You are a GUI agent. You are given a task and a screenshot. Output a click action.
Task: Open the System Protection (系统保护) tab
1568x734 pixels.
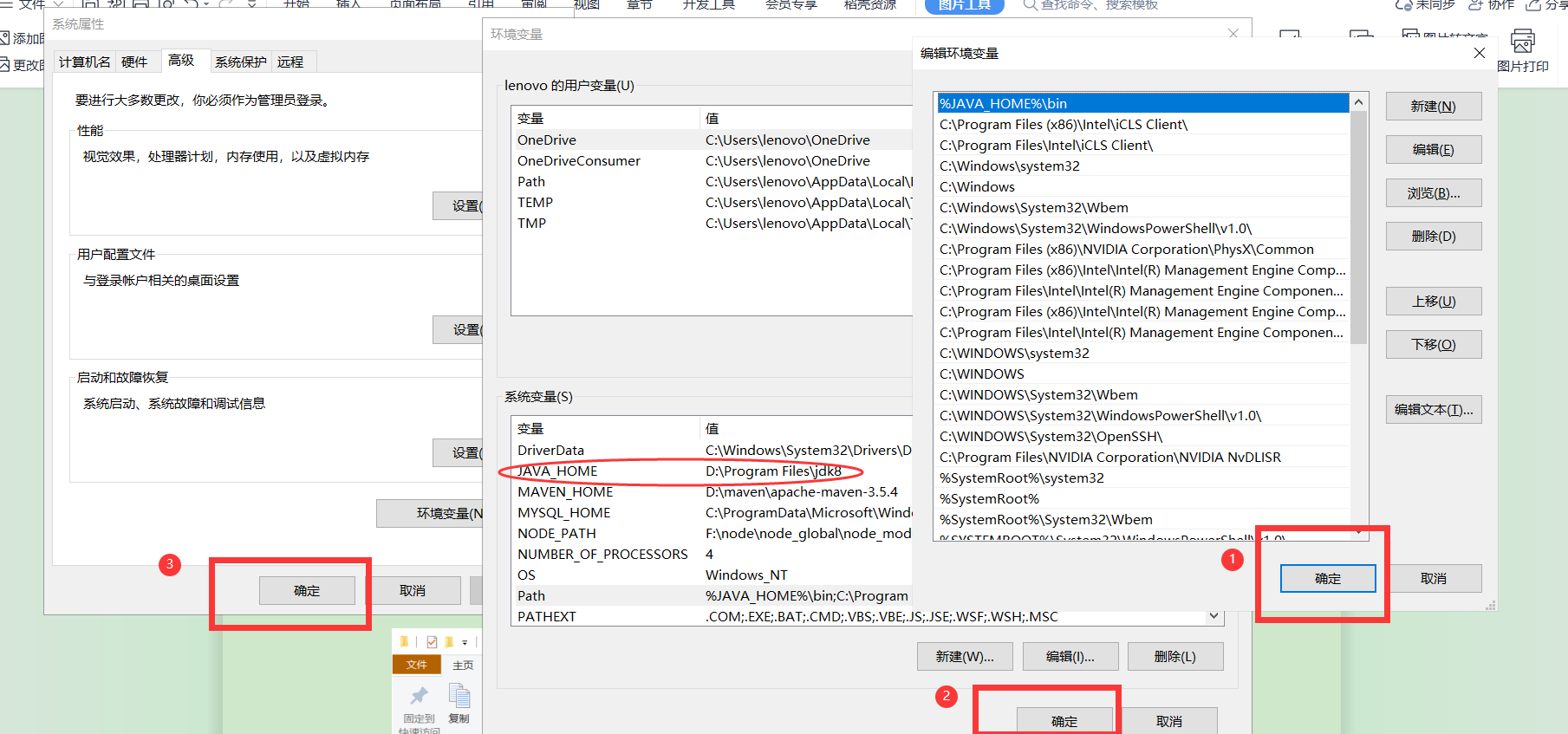(241, 62)
